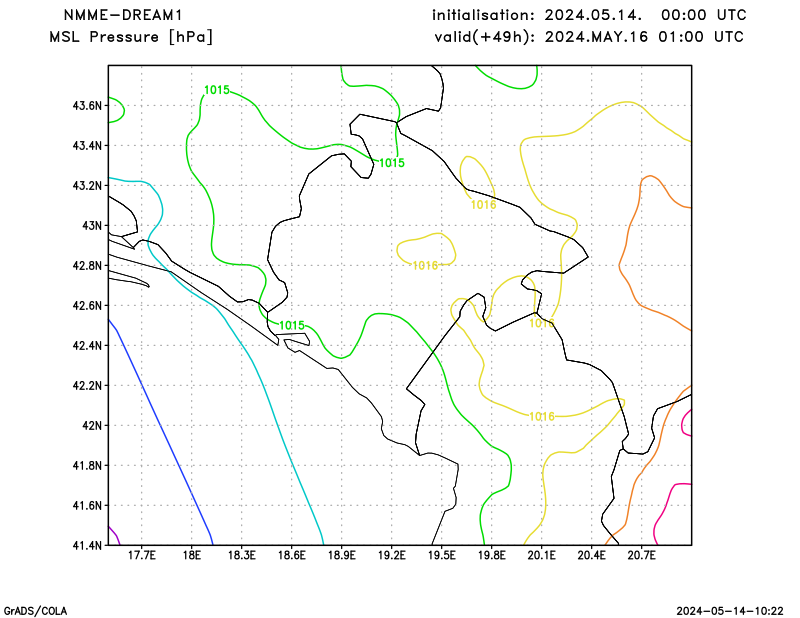The width and height of the screenshot is (800, 618).
Task: Click the NMME-DREAM1 model title
Action: click(123, 15)
